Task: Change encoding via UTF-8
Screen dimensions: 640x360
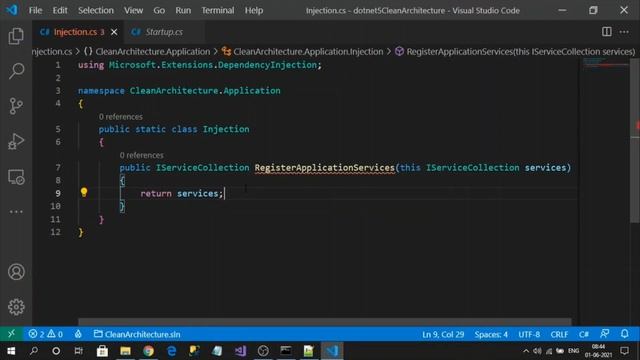Action: coord(529,334)
